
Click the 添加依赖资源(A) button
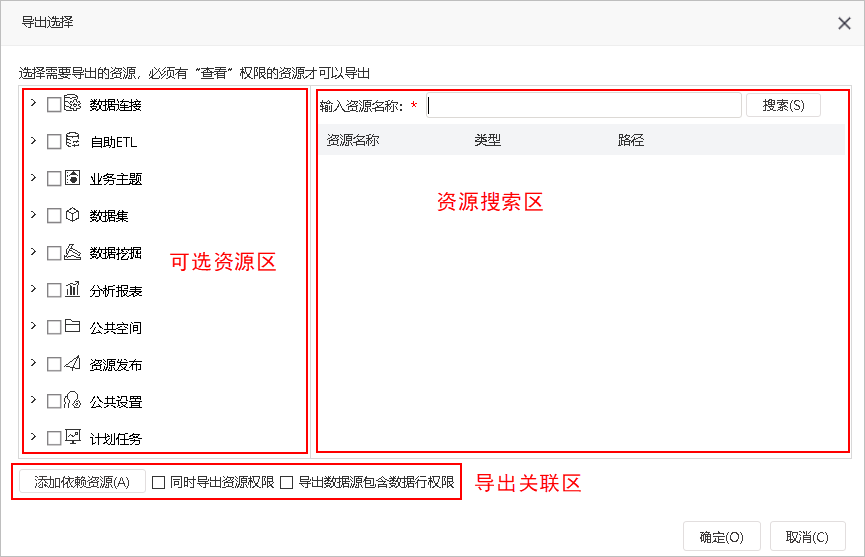pos(82,482)
